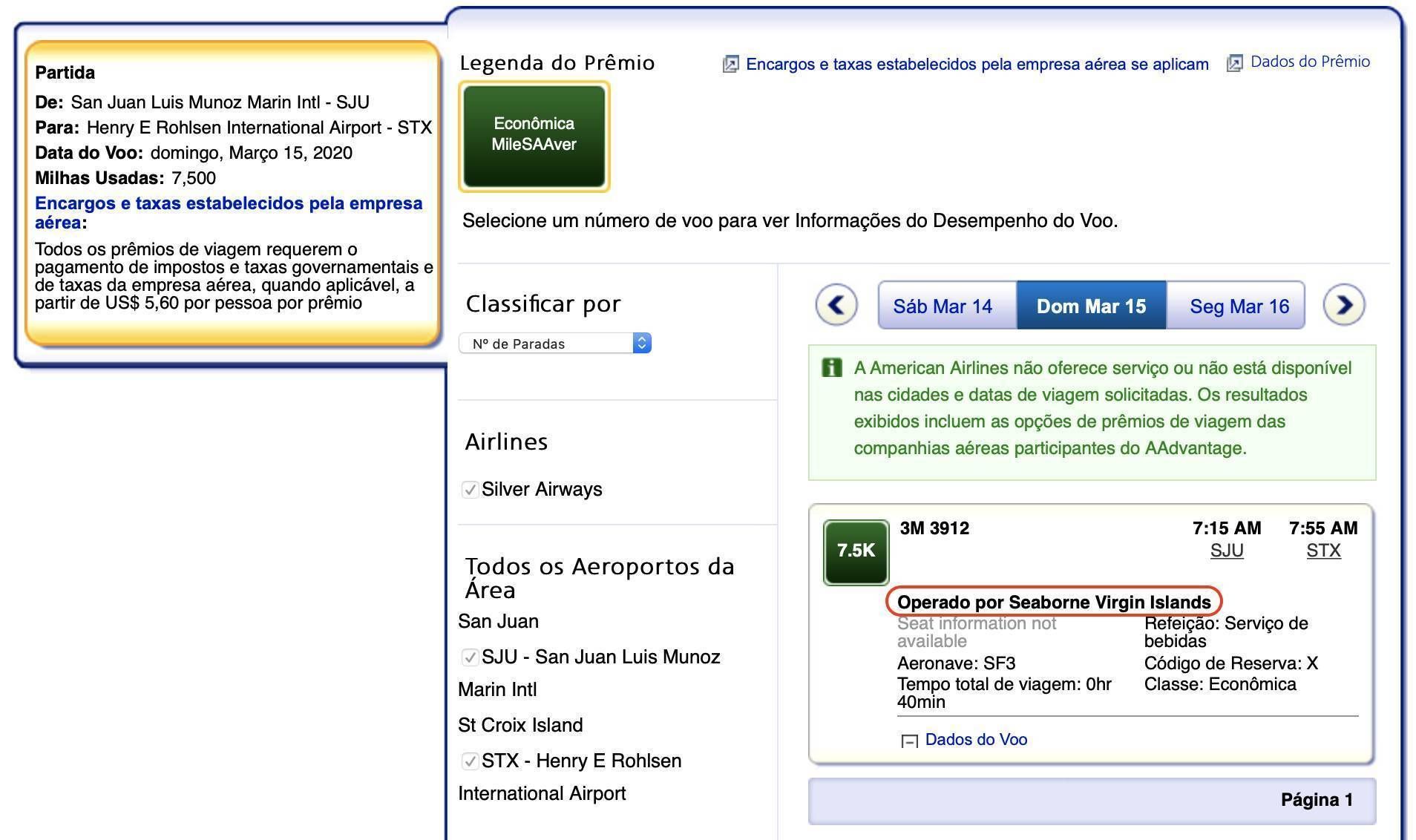
Task: Click the popup icon beside Dados do Prêmio
Action: (1234, 63)
